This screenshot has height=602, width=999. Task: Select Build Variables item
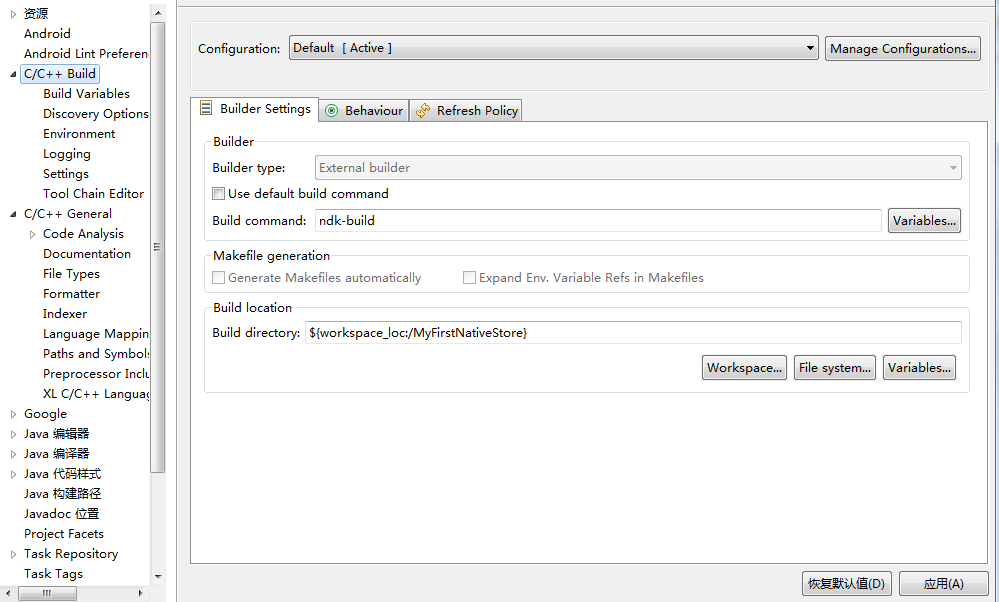click(86, 94)
